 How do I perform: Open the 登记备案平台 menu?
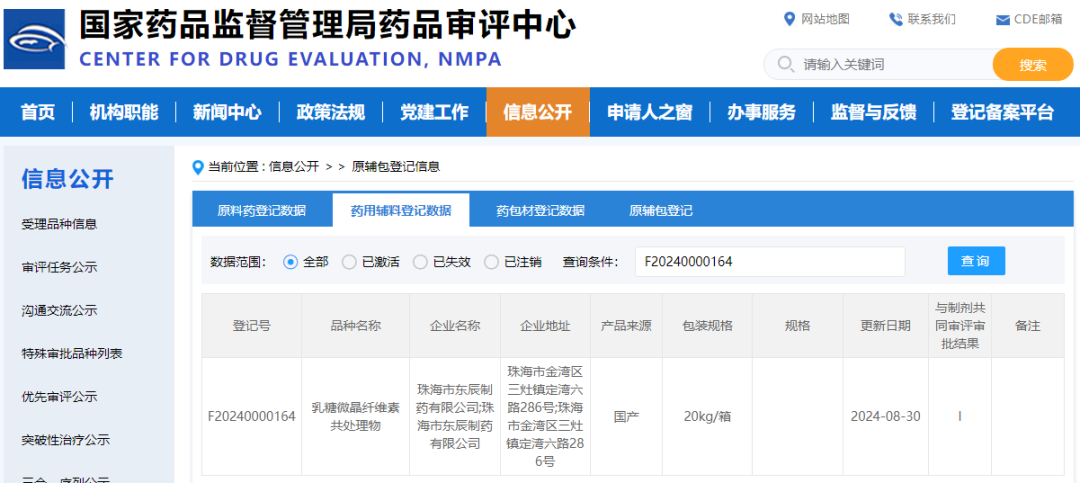coord(1002,112)
